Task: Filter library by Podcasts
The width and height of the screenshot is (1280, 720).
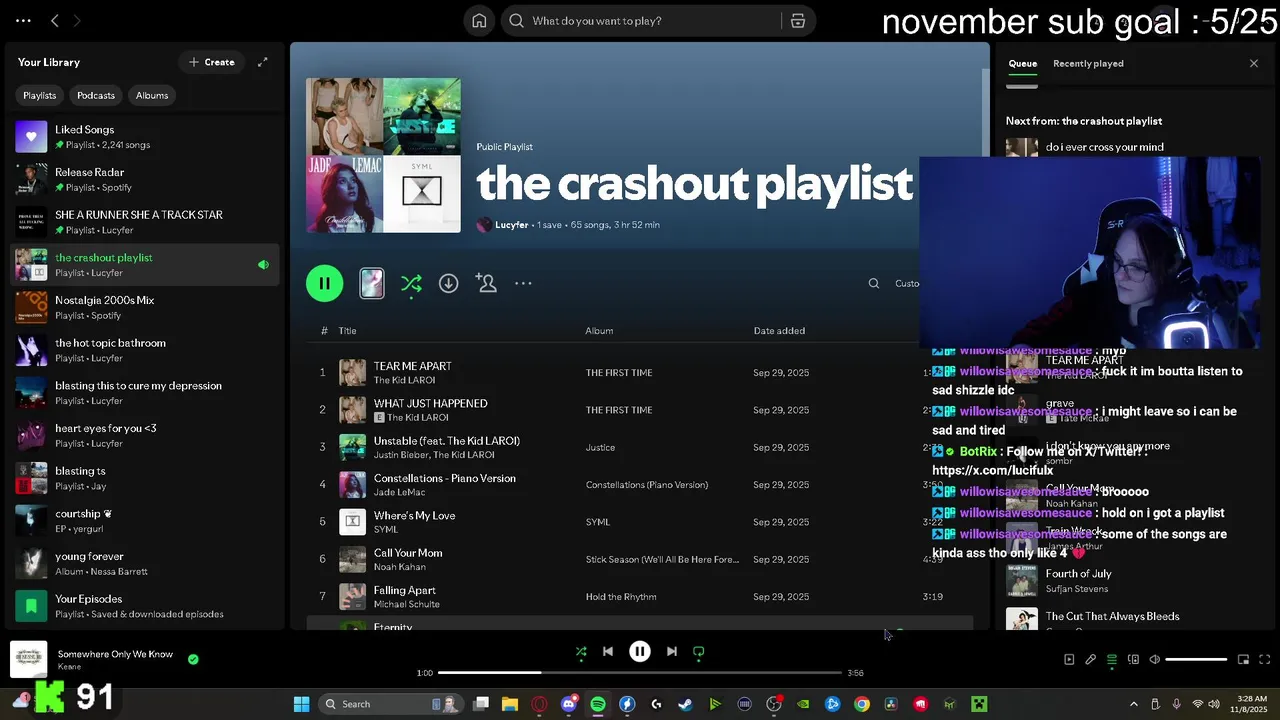Action: 96,95
